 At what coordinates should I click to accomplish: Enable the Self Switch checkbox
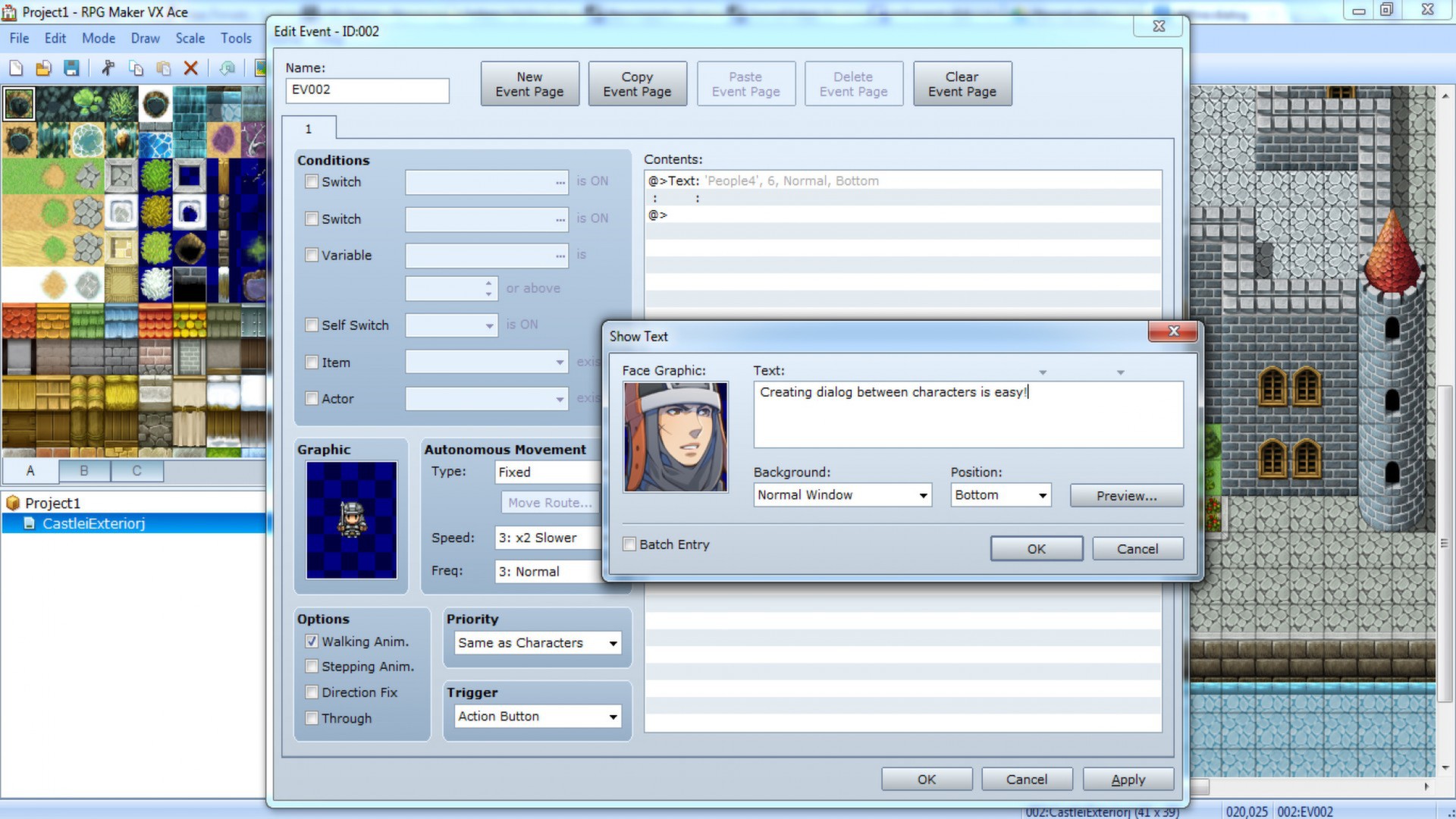pos(312,325)
